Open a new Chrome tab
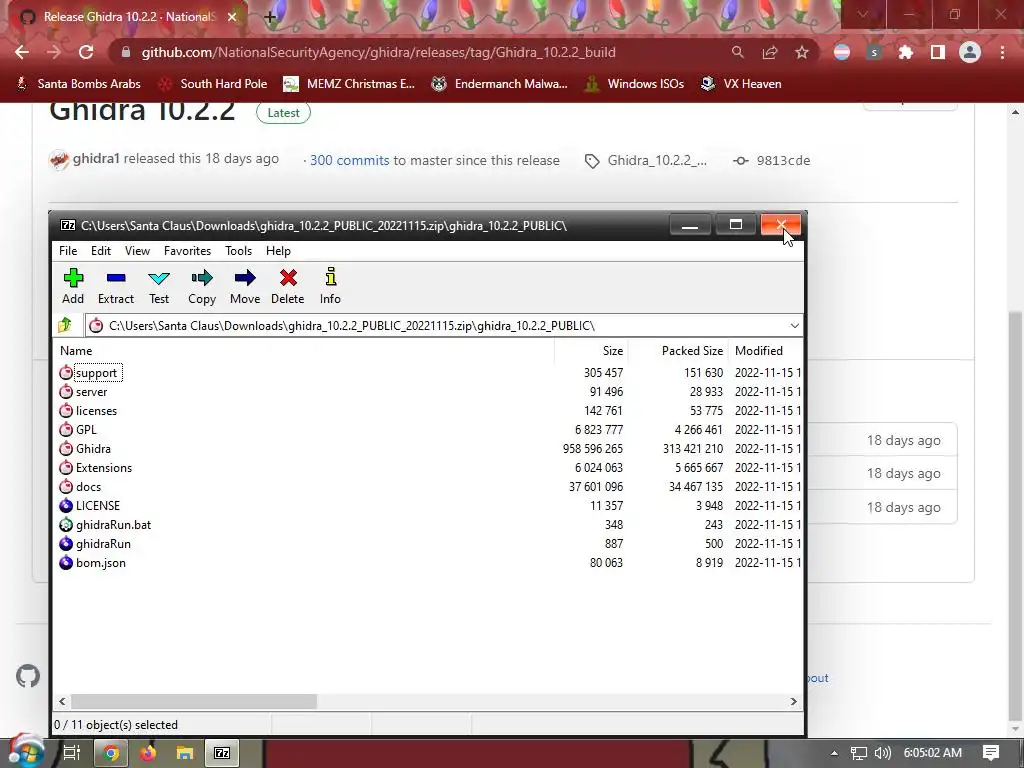The height and width of the screenshot is (768, 1024). pyautogui.click(x=270, y=17)
